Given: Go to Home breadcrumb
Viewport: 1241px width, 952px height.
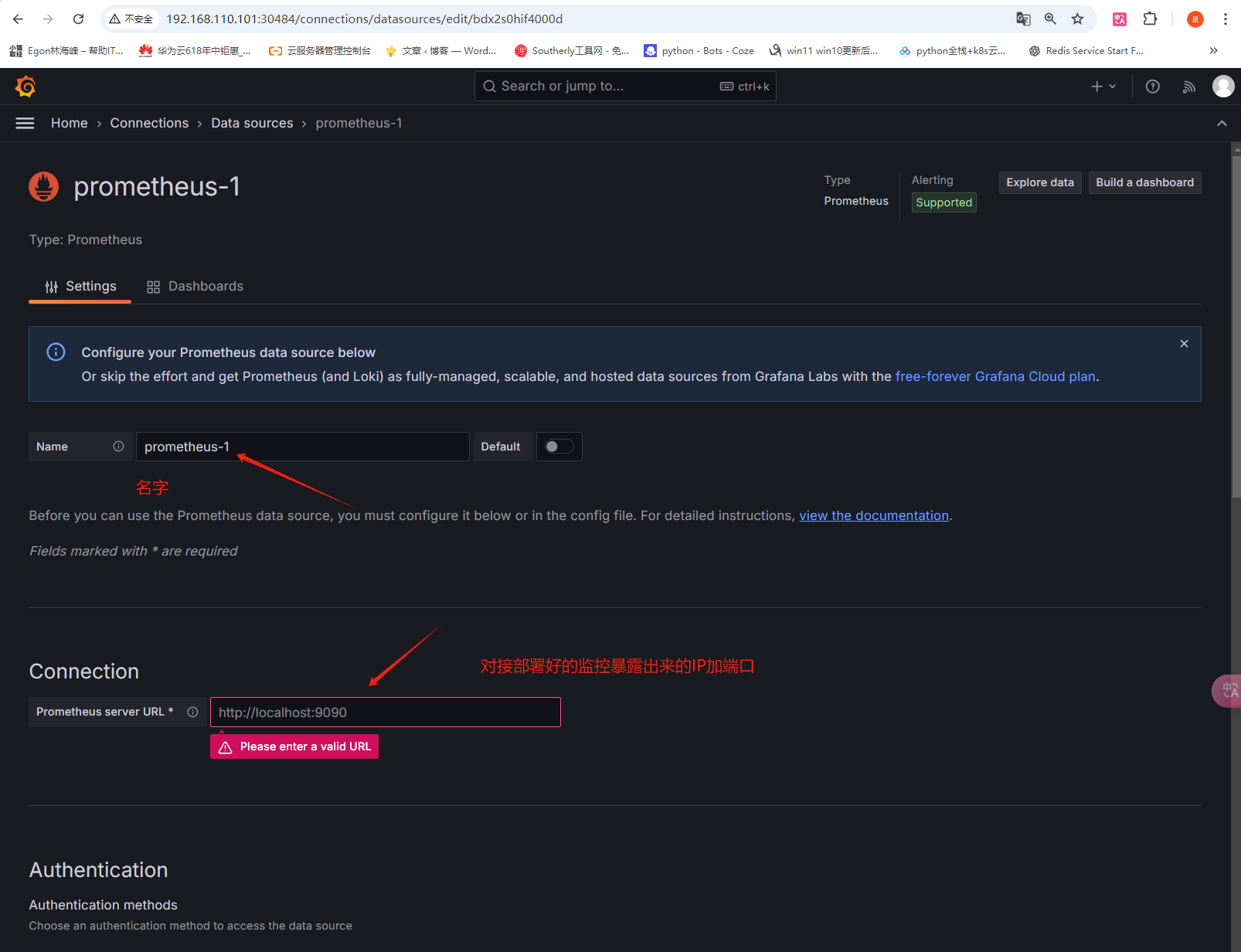Looking at the screenshot, I should coord(70,124).
